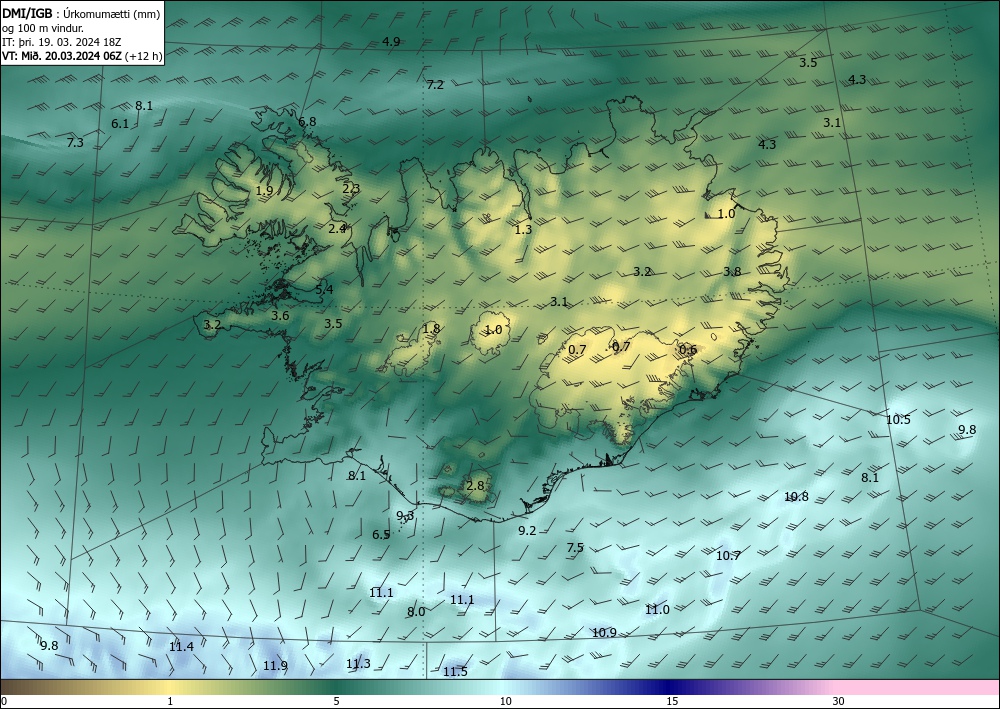Image resolution: width=1000 pixels, height=709 pixels.
Task: Select the 9.3 value on the south coast
Action: point(405,515)
